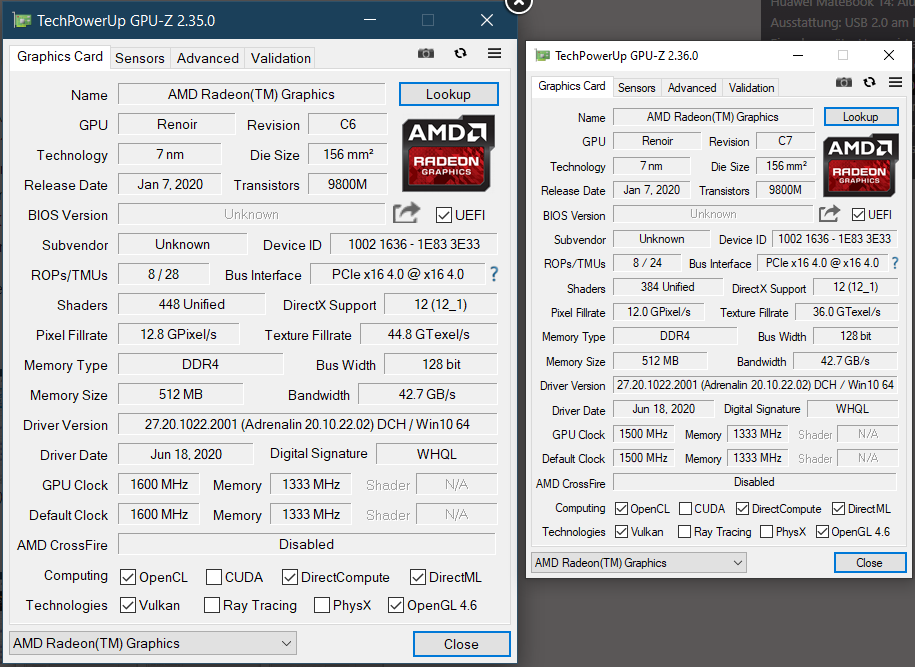The width and height of the screenshot is (915, 667).
Task: Toggle UEFI checkbox in GPU-Z 2.35.0
Action: (443, 215)
